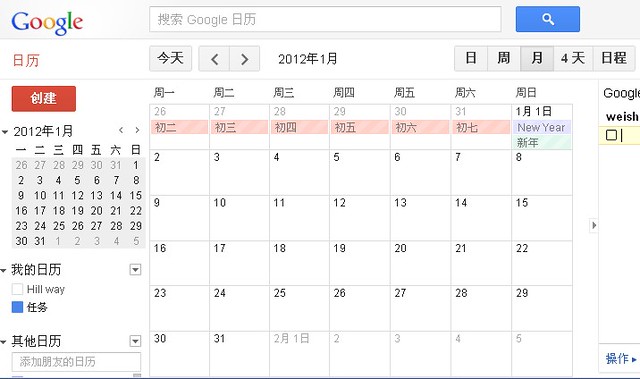640x379 pixels.
Task: Open the 操作 actions menu
Action: [621, 359]
